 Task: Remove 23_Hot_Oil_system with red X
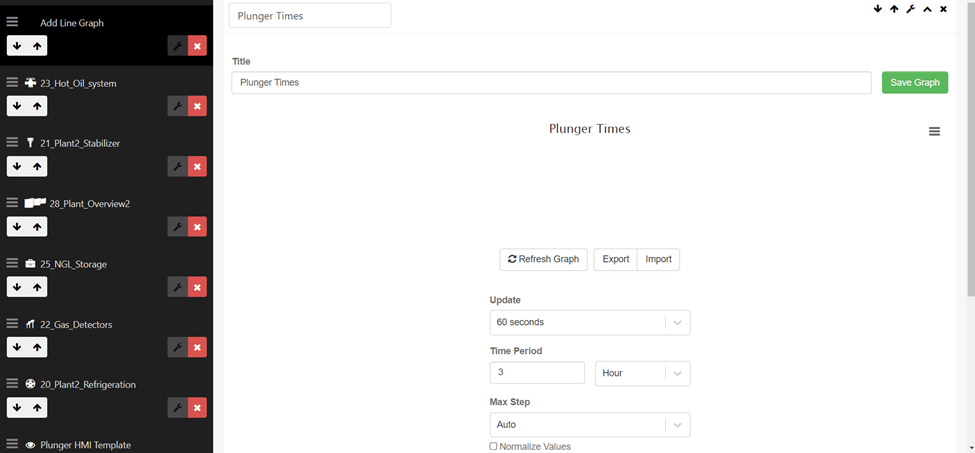197,106
